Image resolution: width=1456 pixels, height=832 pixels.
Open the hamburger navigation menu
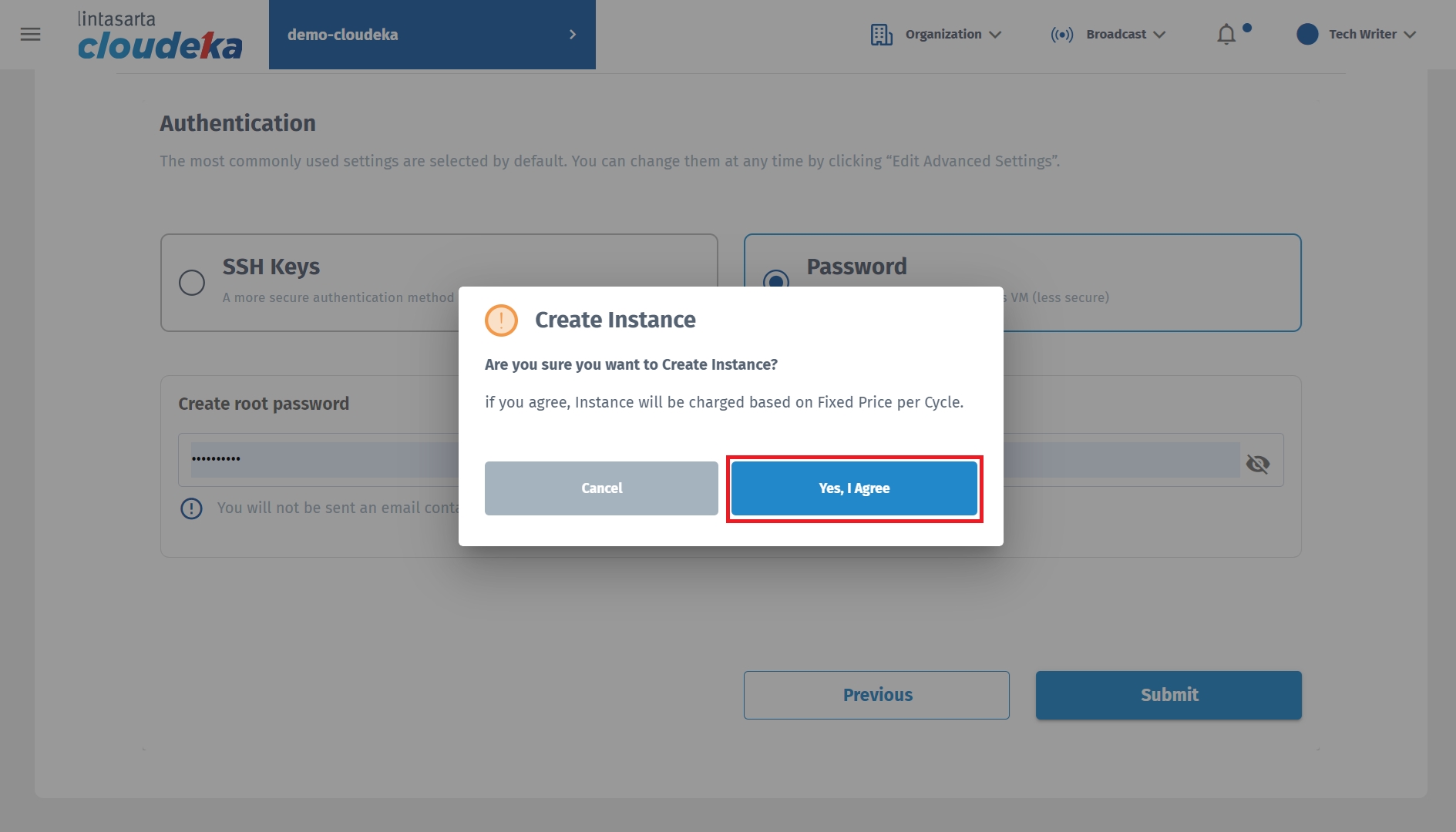(30, 35)
